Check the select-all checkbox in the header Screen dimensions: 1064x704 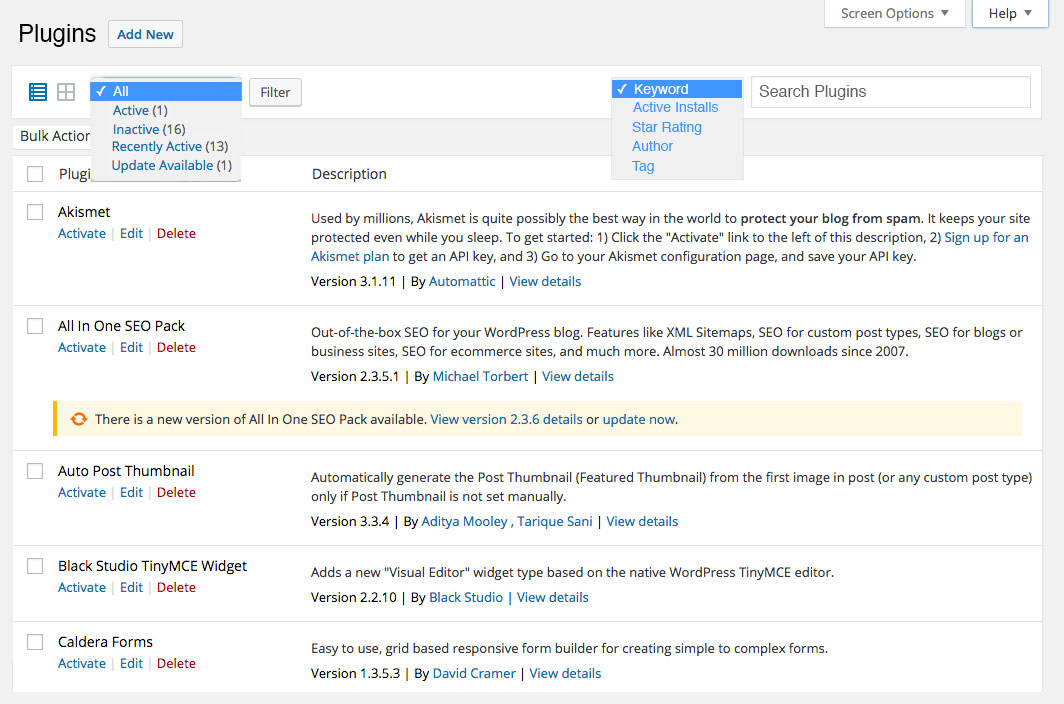(34, 172)
